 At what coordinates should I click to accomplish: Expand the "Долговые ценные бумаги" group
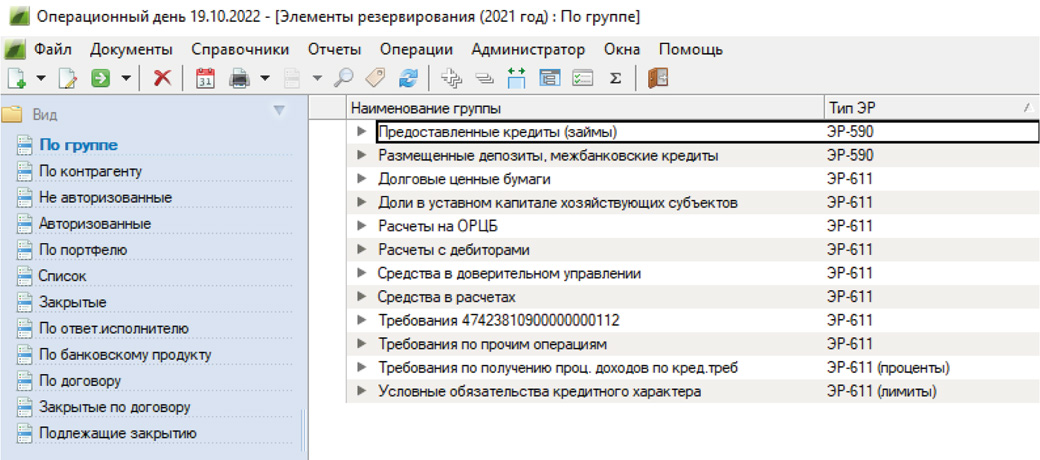pos(362,179)
